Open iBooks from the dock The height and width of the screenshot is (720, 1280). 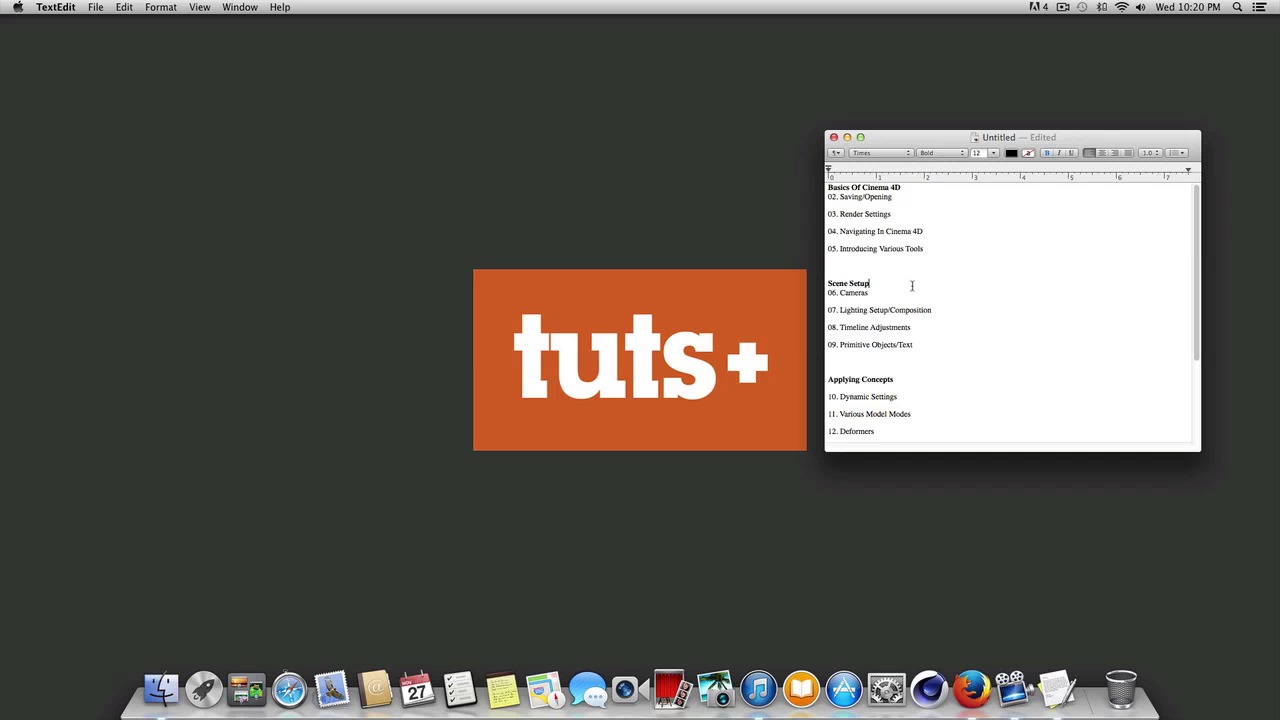coord(801,689)
